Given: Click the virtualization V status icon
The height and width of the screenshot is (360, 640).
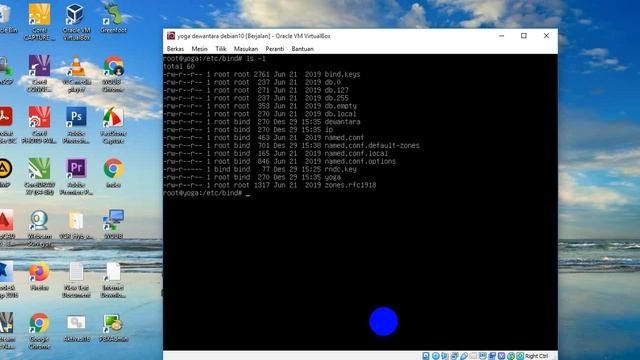Looking at the screenshot, I should (501, 356).
